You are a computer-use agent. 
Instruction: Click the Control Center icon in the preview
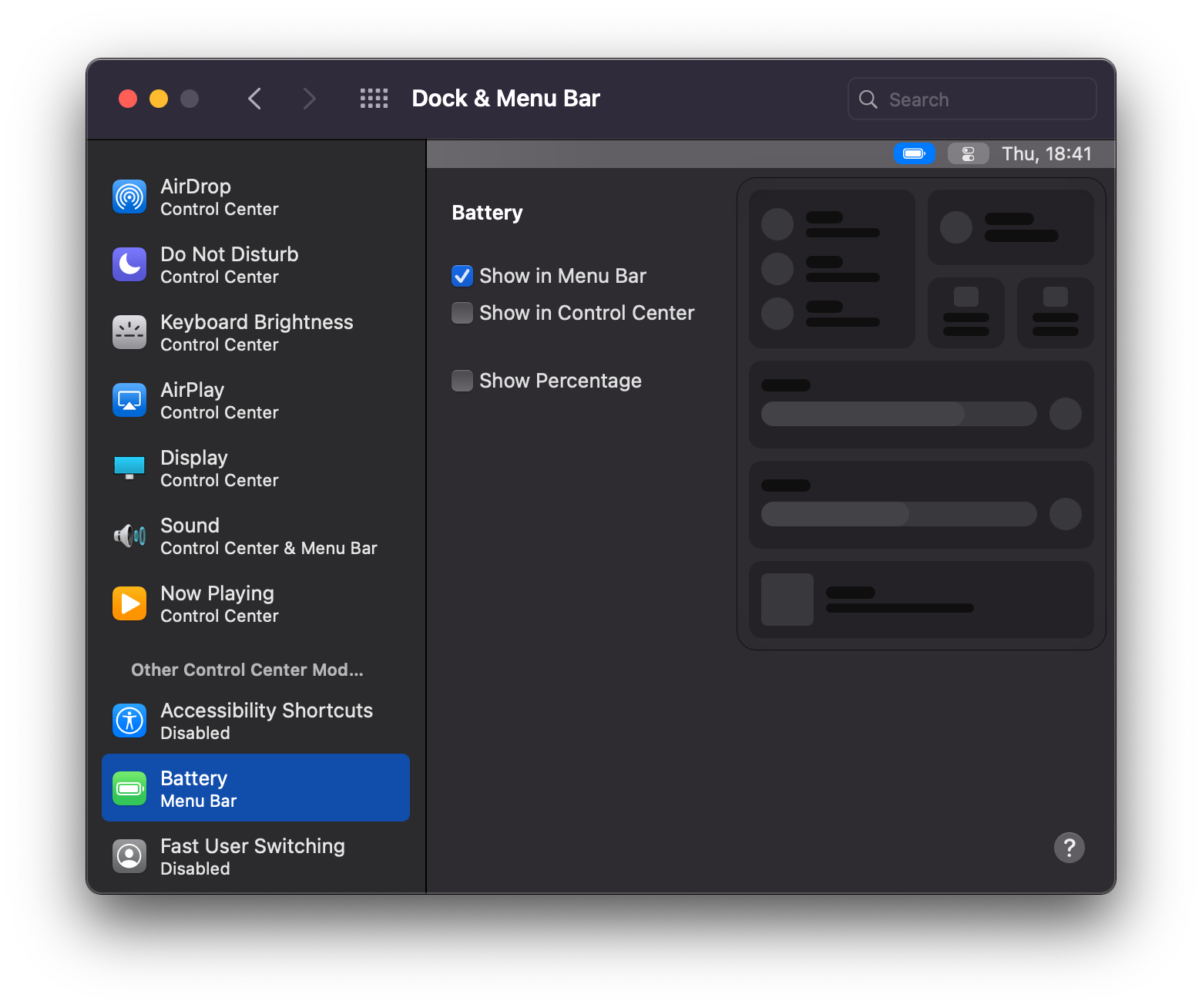[968, 153]
